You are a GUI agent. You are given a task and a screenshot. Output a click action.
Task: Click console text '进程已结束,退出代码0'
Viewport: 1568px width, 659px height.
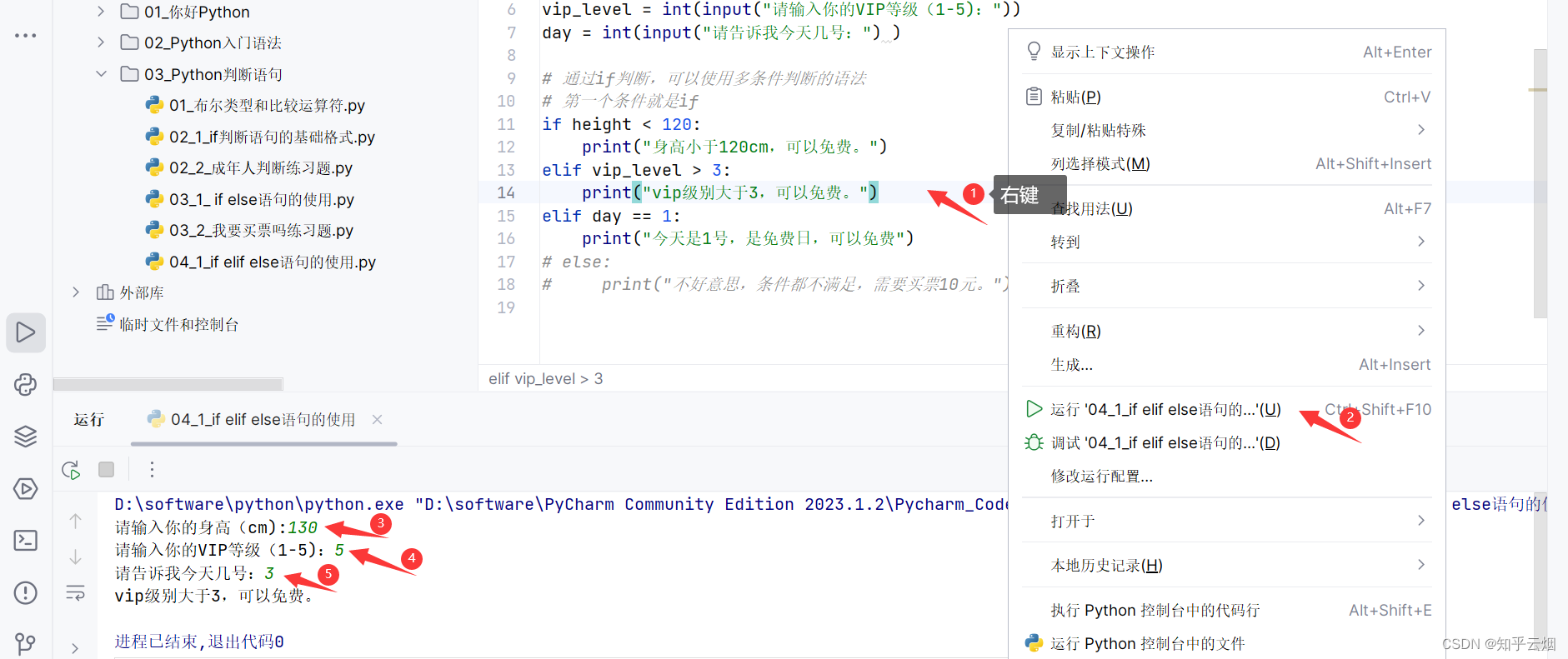[199, 642]
